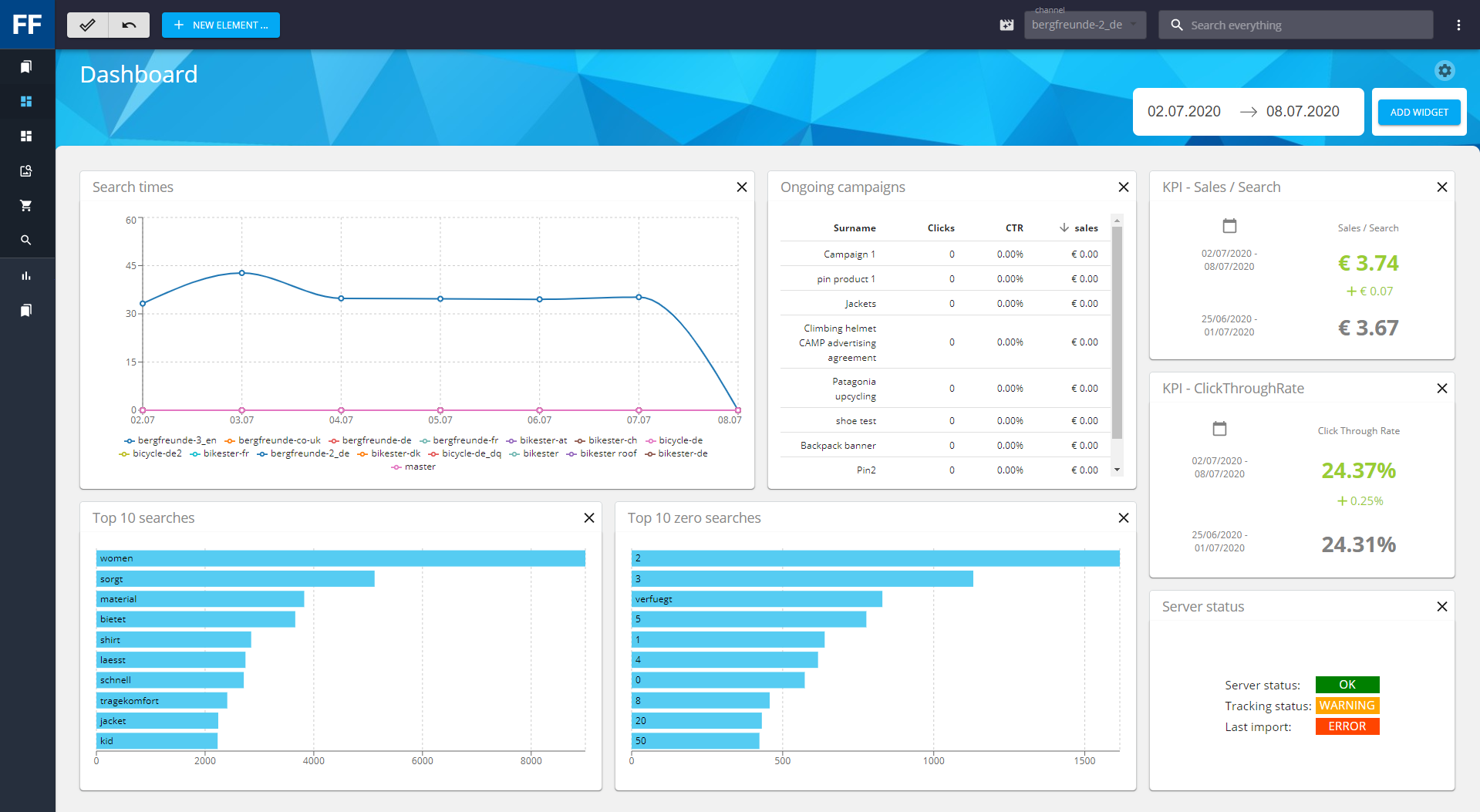
Task: Toggle the bikester-fr series in the legend
Action: 224,453
